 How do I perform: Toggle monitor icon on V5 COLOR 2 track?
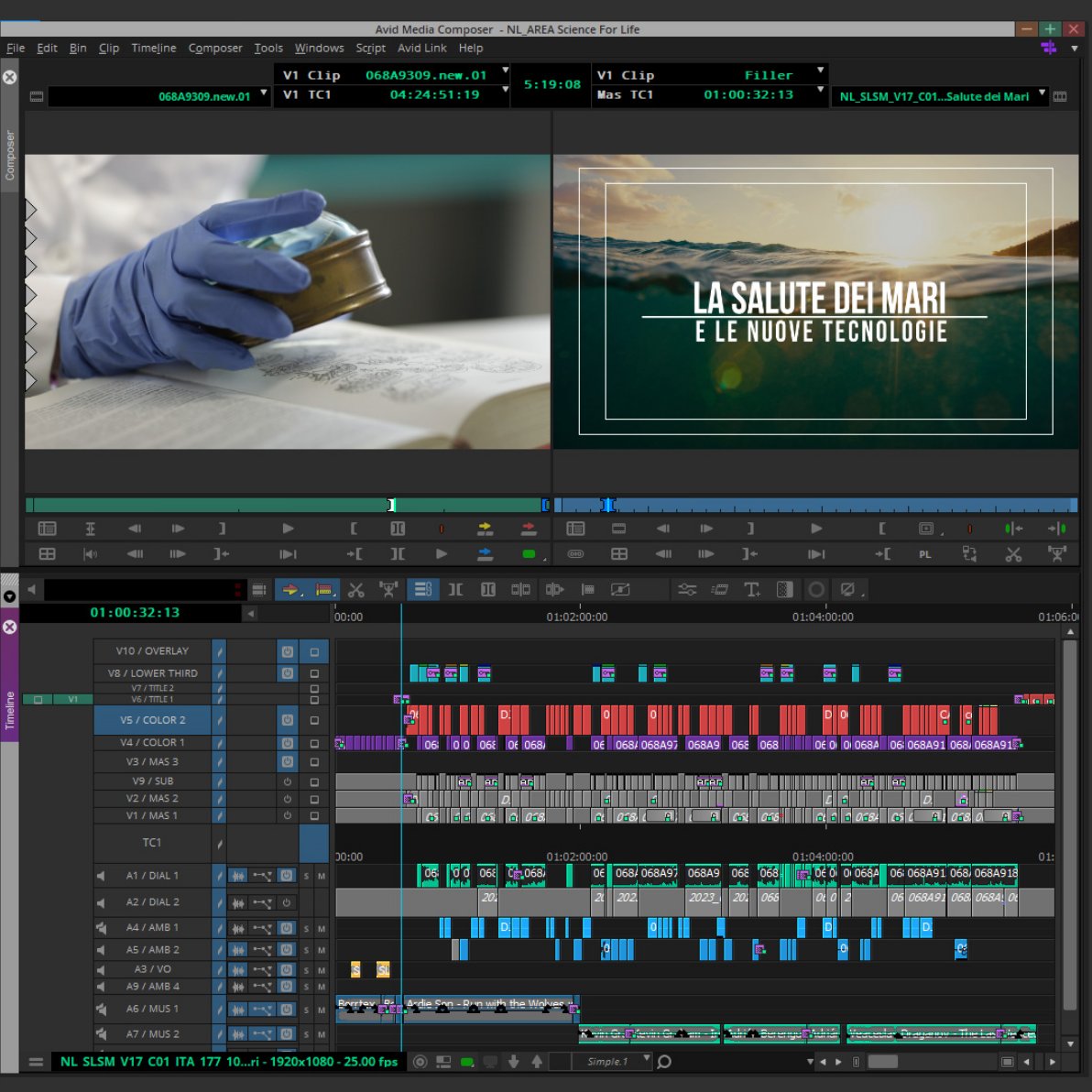click(287, 720)
